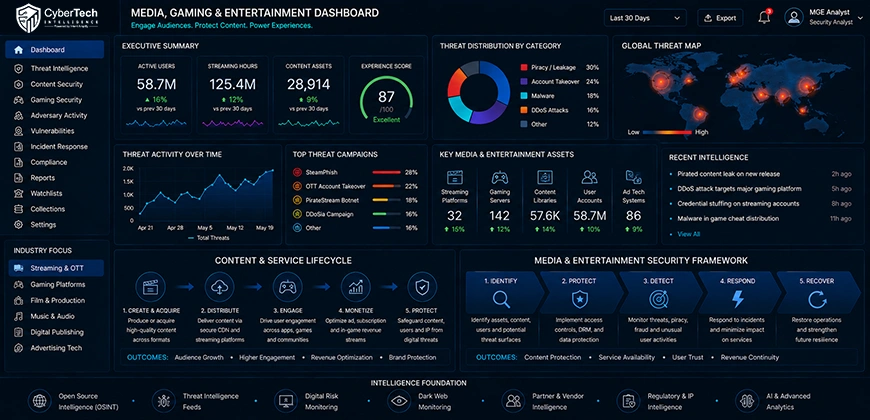Click the Ad Tech Systems icon
The image size is (870, 420).
633,178
